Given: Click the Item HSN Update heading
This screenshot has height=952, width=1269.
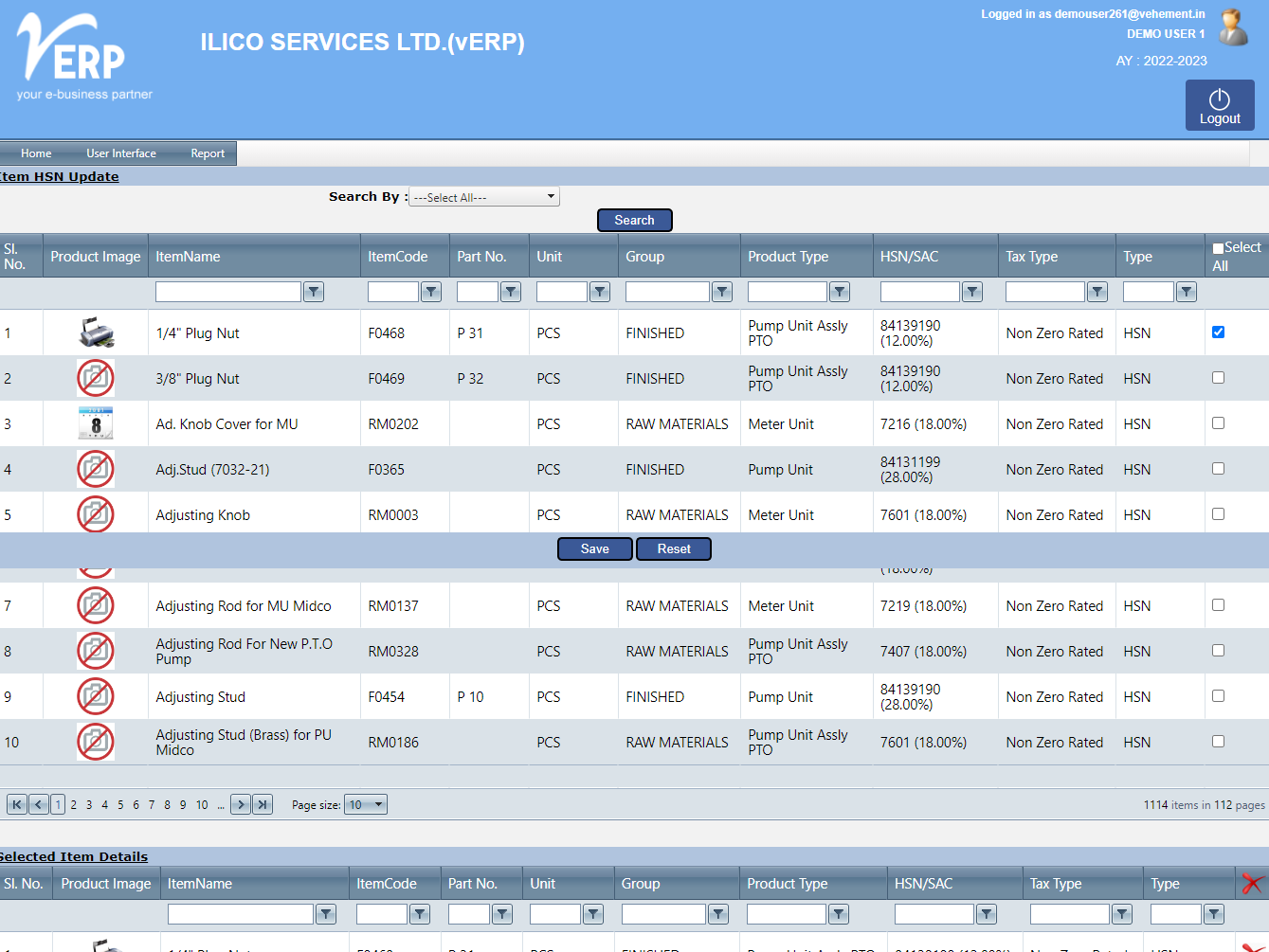Looking at the screenshot, I should coord(59,176).
